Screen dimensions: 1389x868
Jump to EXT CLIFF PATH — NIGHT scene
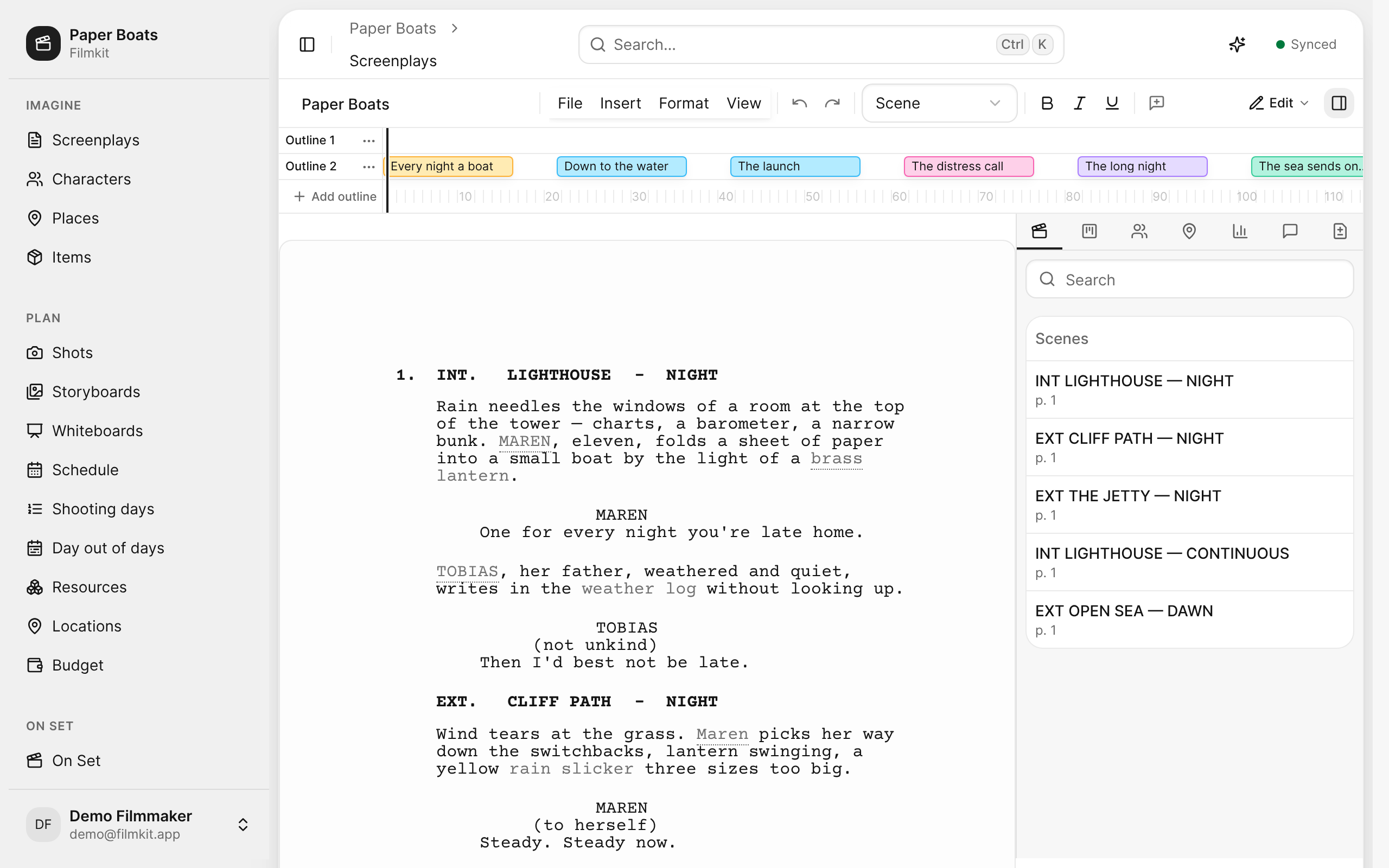pos(1189,447)
